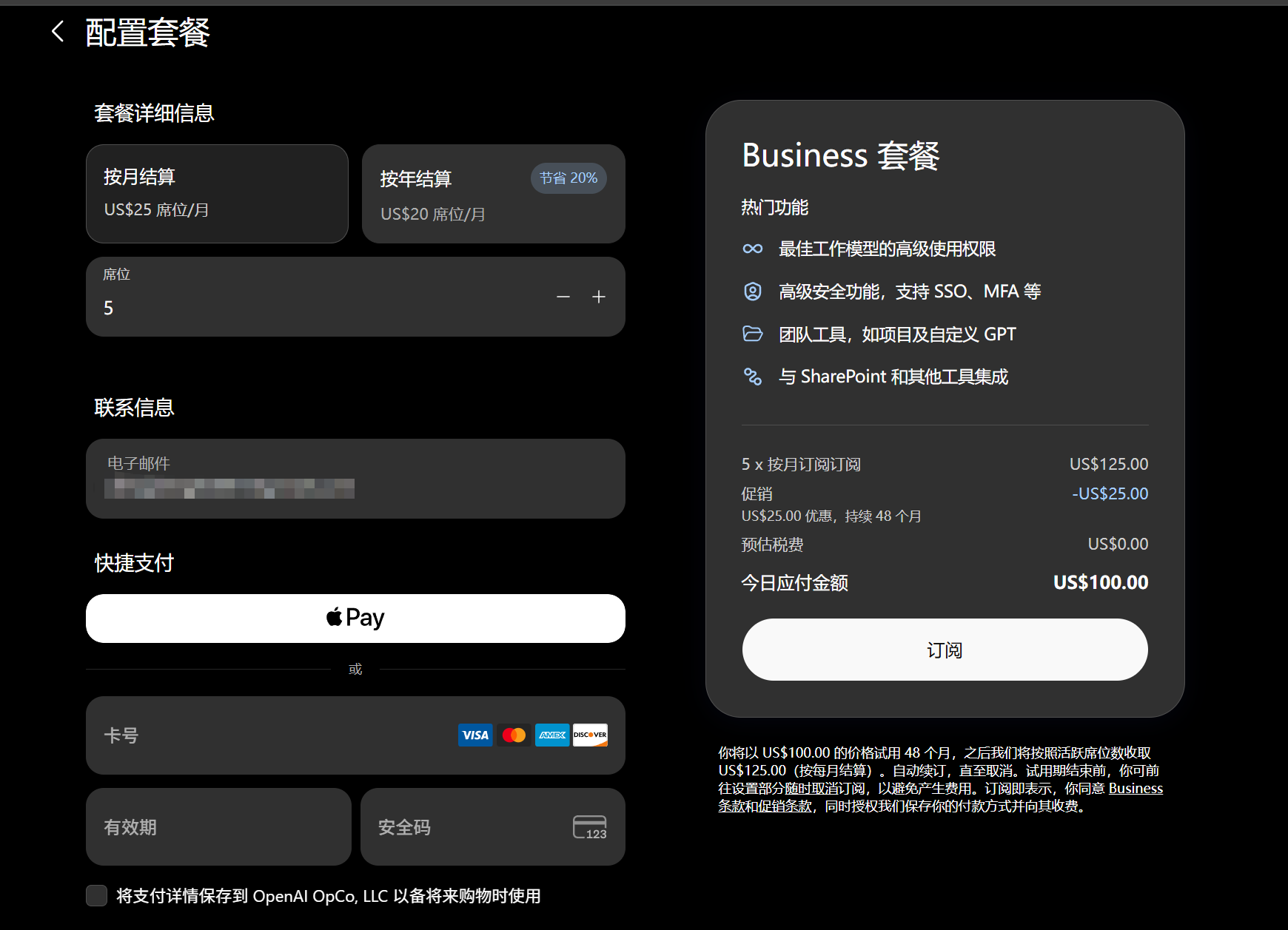The image size is (1288, 930).
Task: Click the 联系信息 section heading
Action: (x=134, y=408)
